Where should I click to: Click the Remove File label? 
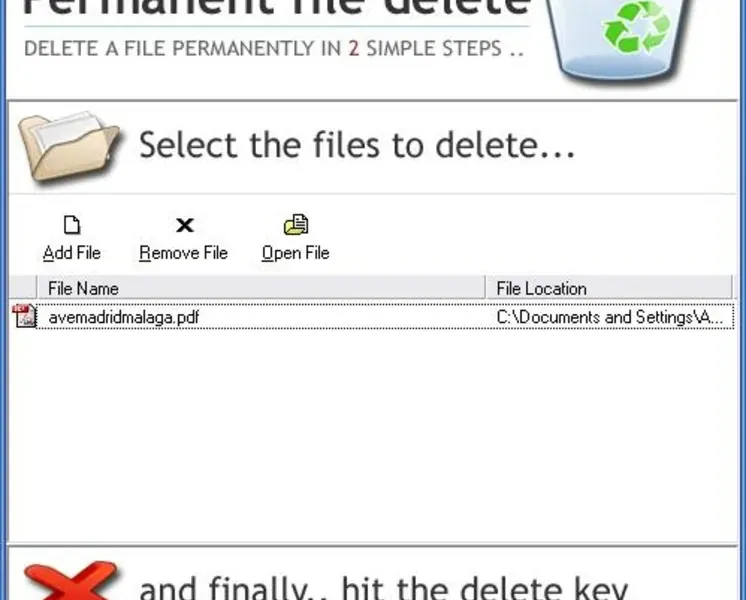point(184,253)
